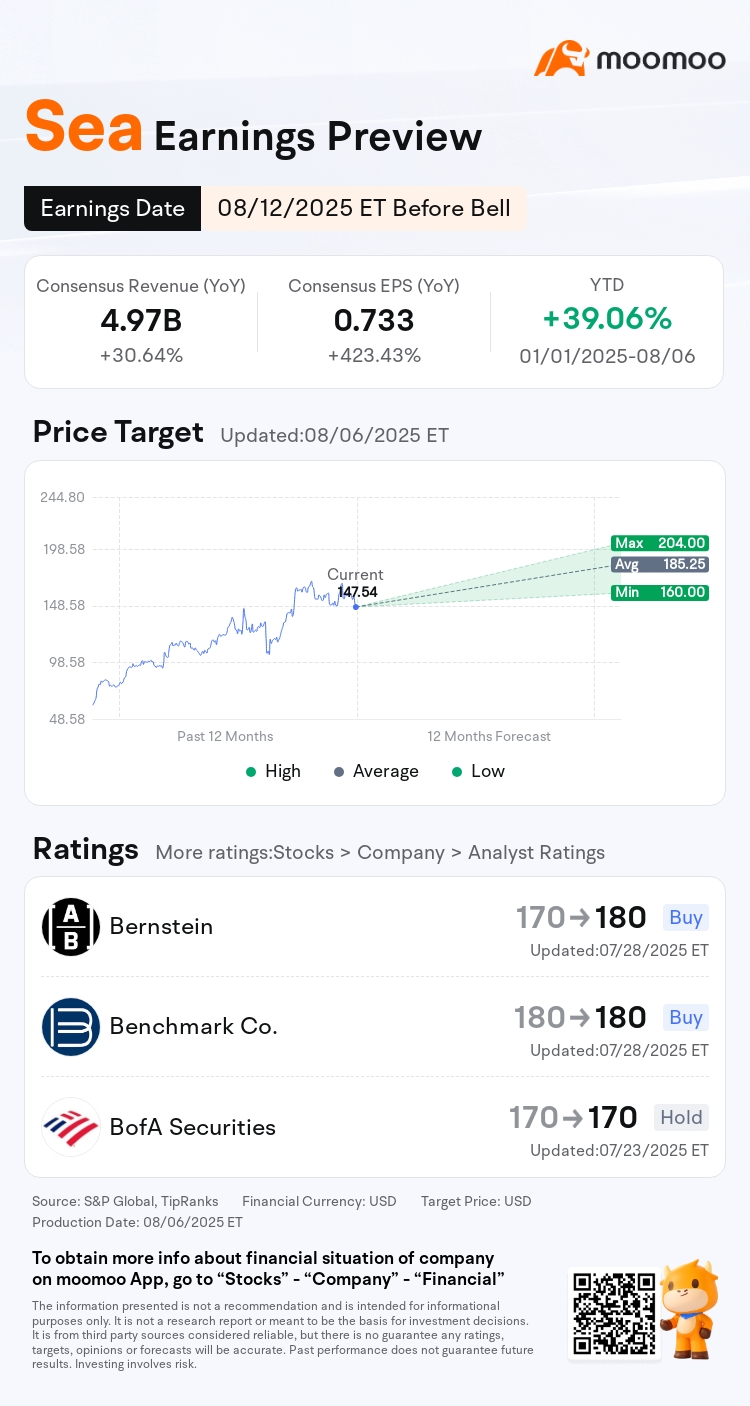Click the Benchmark Co. logo icon

point(71,1026)
